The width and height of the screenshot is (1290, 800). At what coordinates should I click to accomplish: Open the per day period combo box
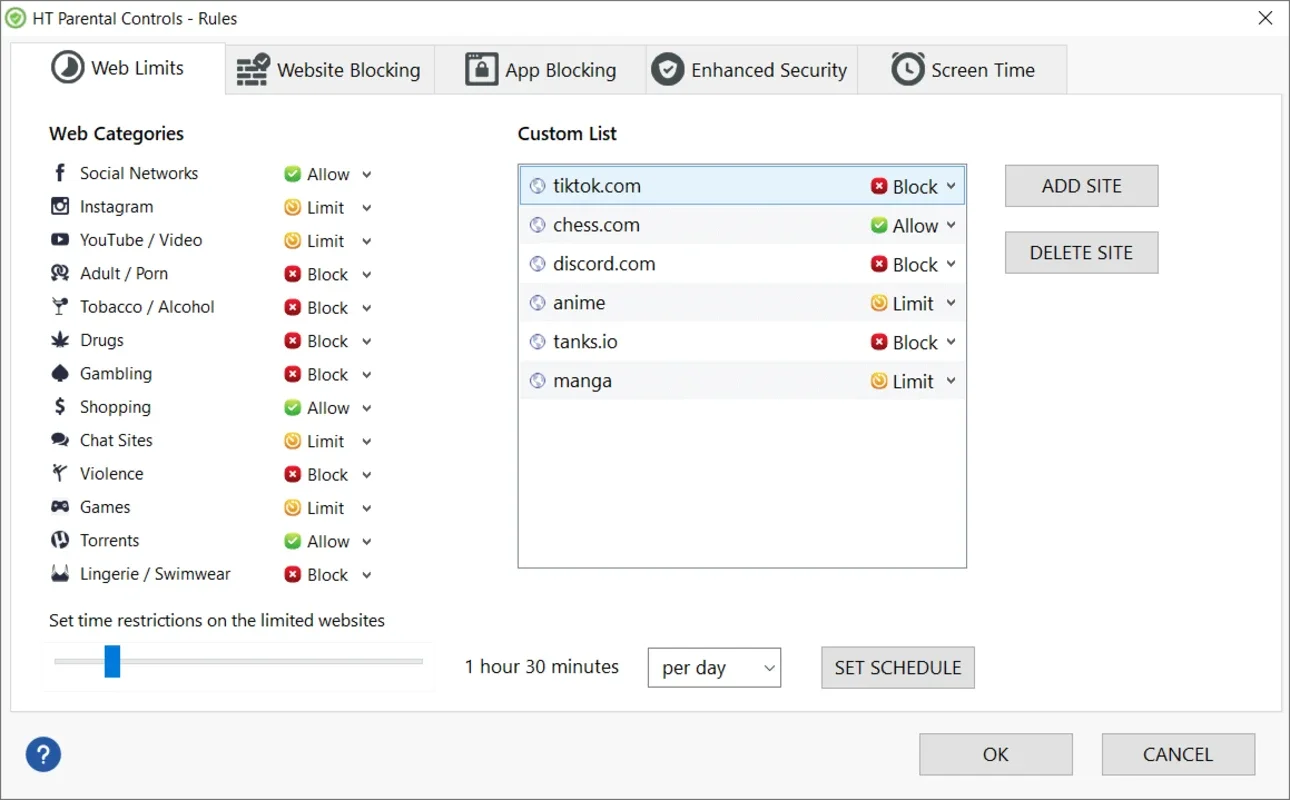pyautogui.click(x=714, y=668)
